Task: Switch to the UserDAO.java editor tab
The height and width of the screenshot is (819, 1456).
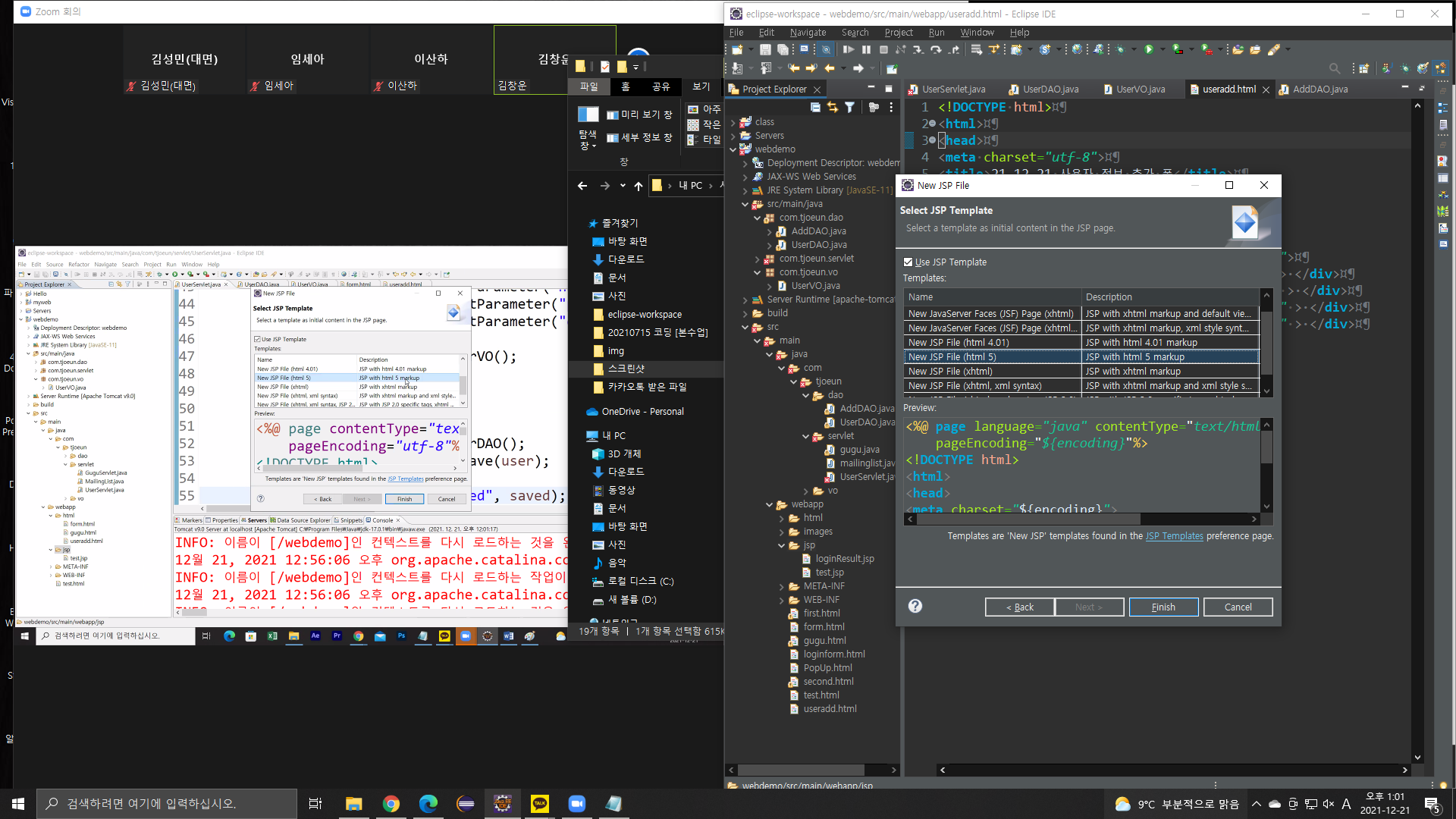Action: pyautogui.click(x=1050, y=89)
